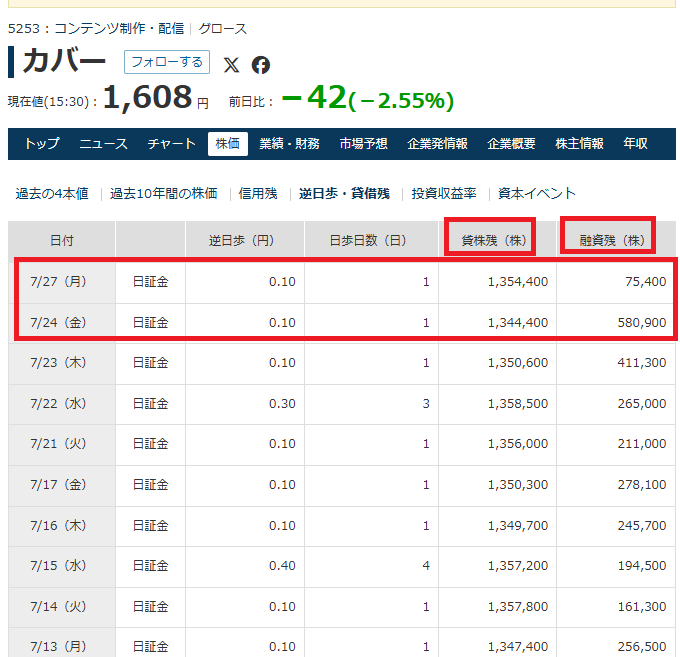Click the 日証金 cell in the 7/27 row

150,282
